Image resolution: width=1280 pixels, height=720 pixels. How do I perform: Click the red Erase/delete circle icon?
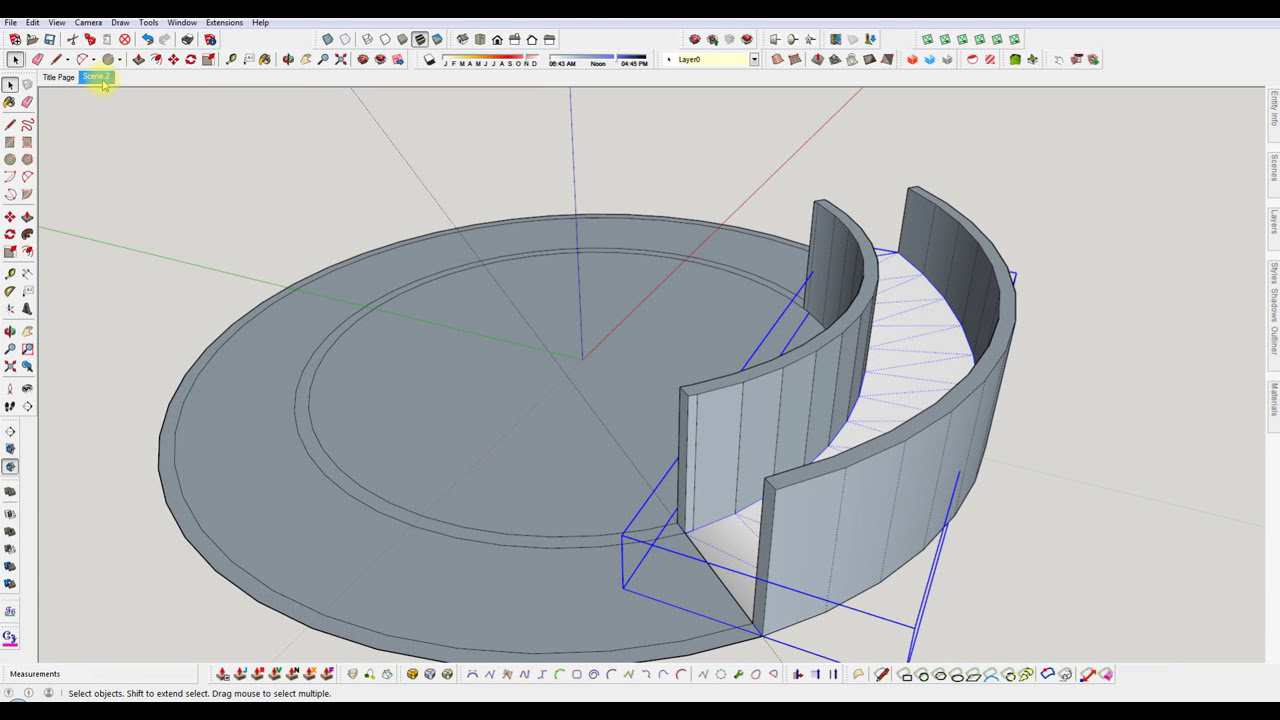coord(124,40)
